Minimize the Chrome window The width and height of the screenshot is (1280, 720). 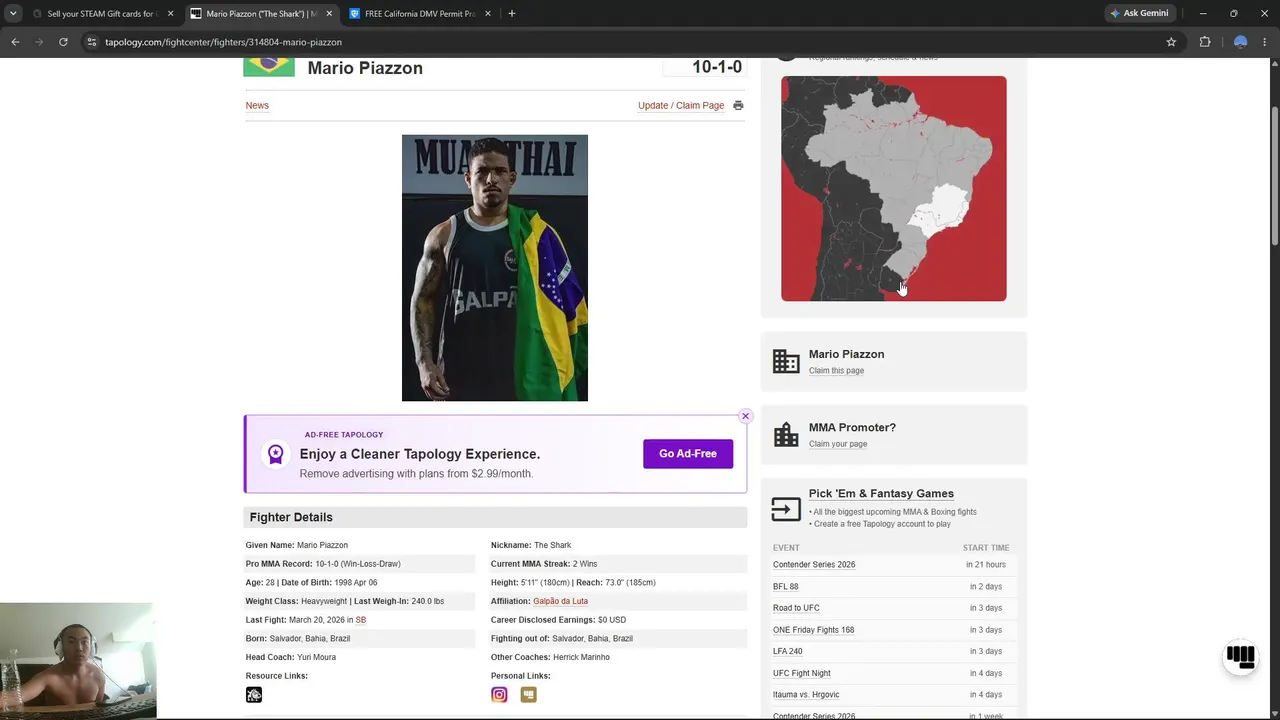(x=1203, y=13)
